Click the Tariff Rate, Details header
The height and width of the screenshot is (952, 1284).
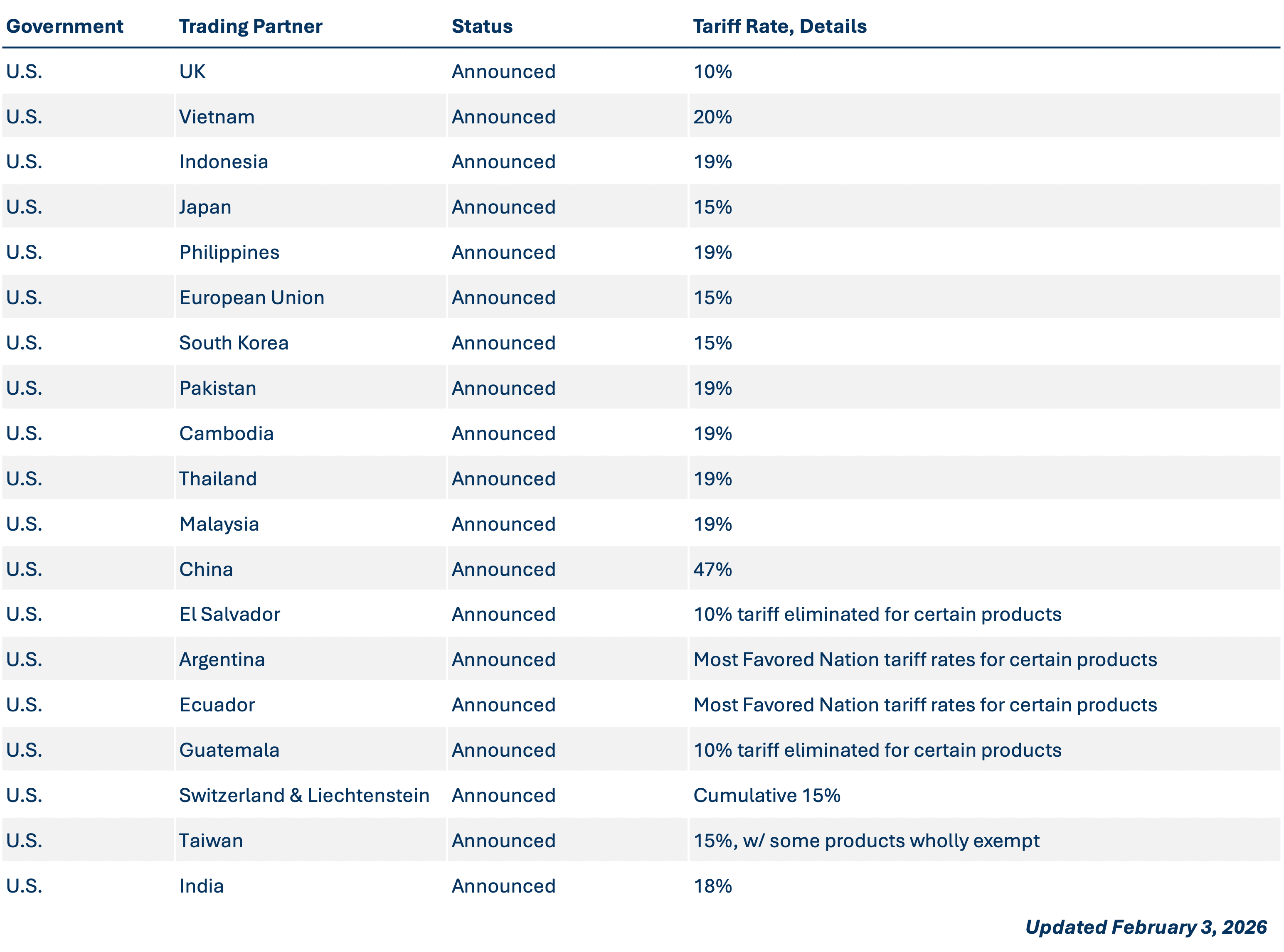pos(779,27)
